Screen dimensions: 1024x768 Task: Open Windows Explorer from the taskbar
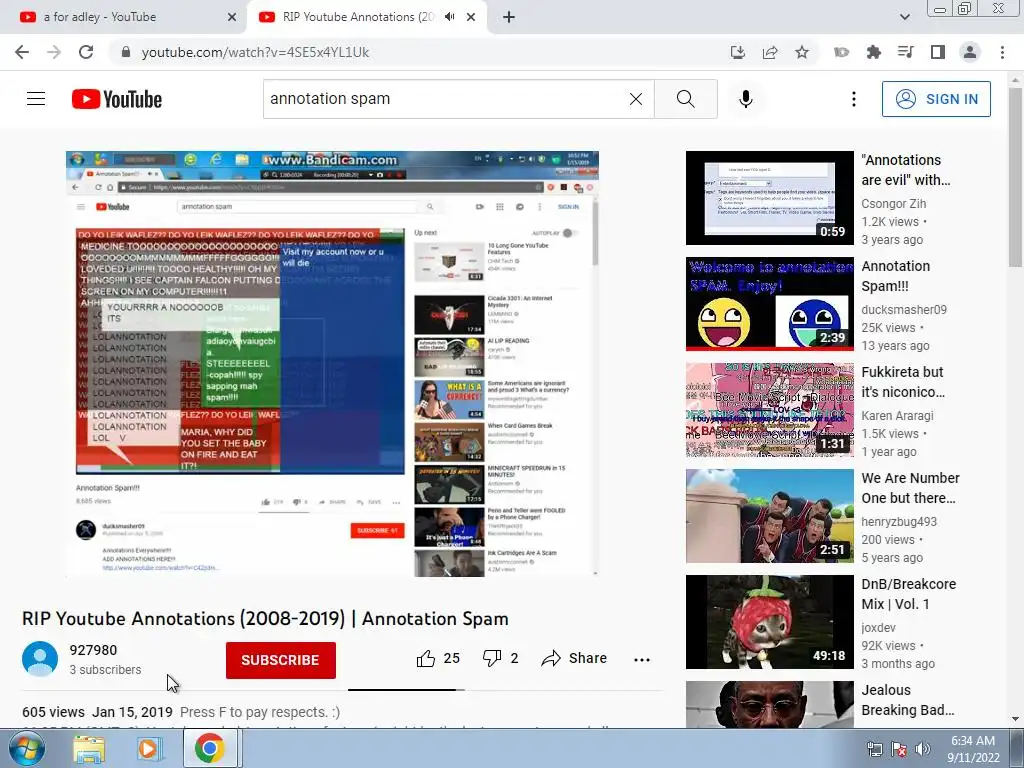89,749
